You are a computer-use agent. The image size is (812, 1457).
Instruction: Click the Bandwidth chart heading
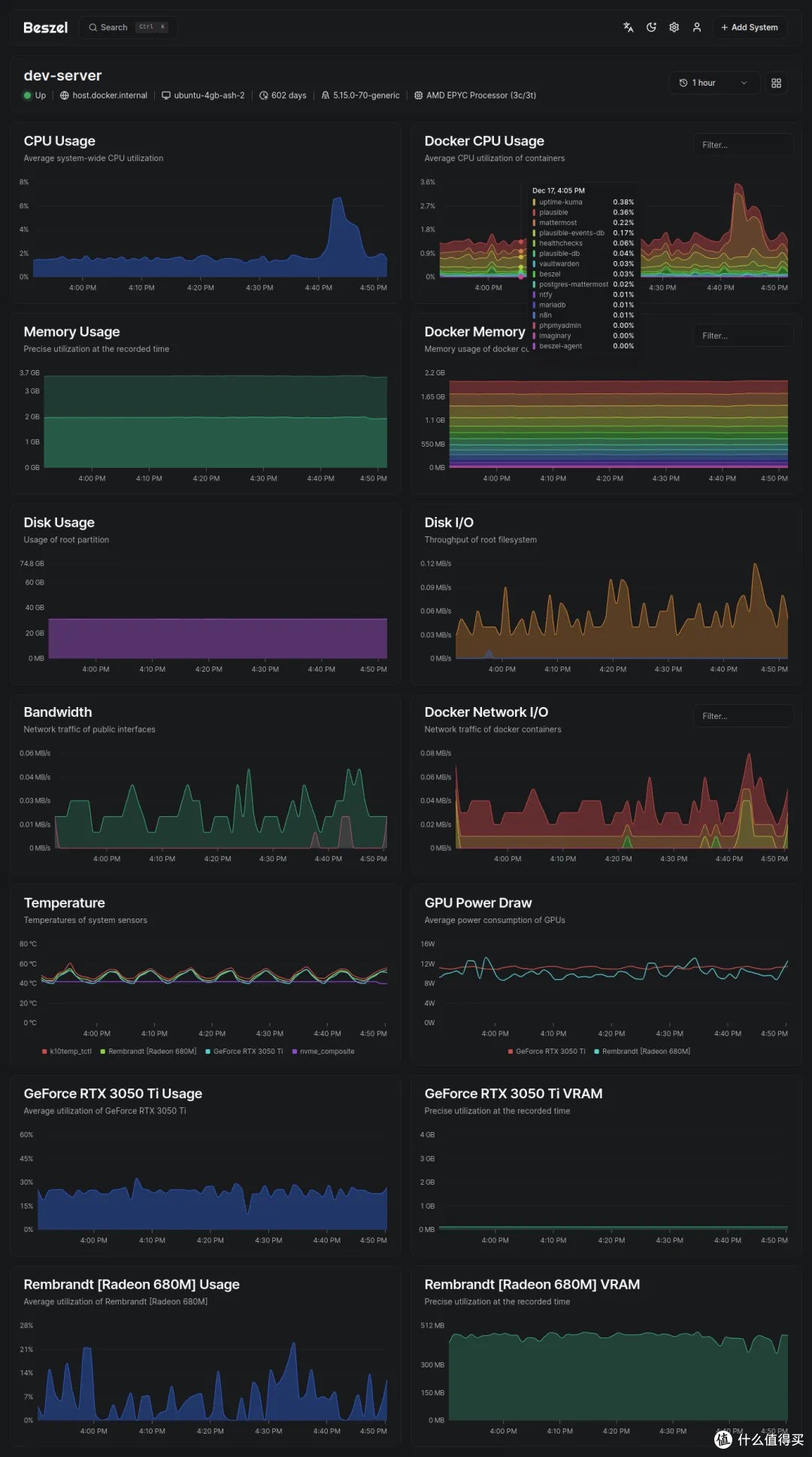58,712
